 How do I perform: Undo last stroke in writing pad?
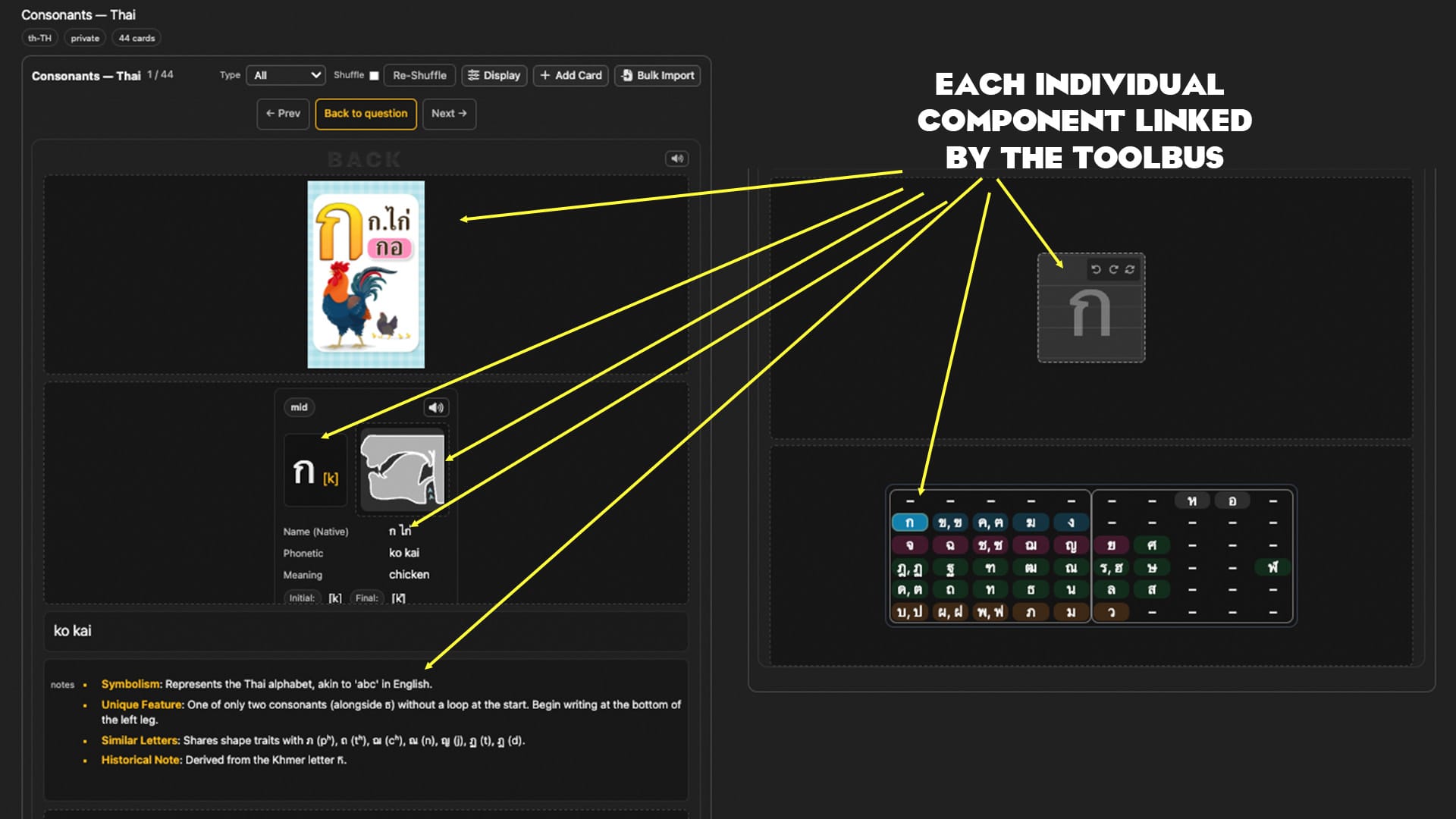(1096, 269)
